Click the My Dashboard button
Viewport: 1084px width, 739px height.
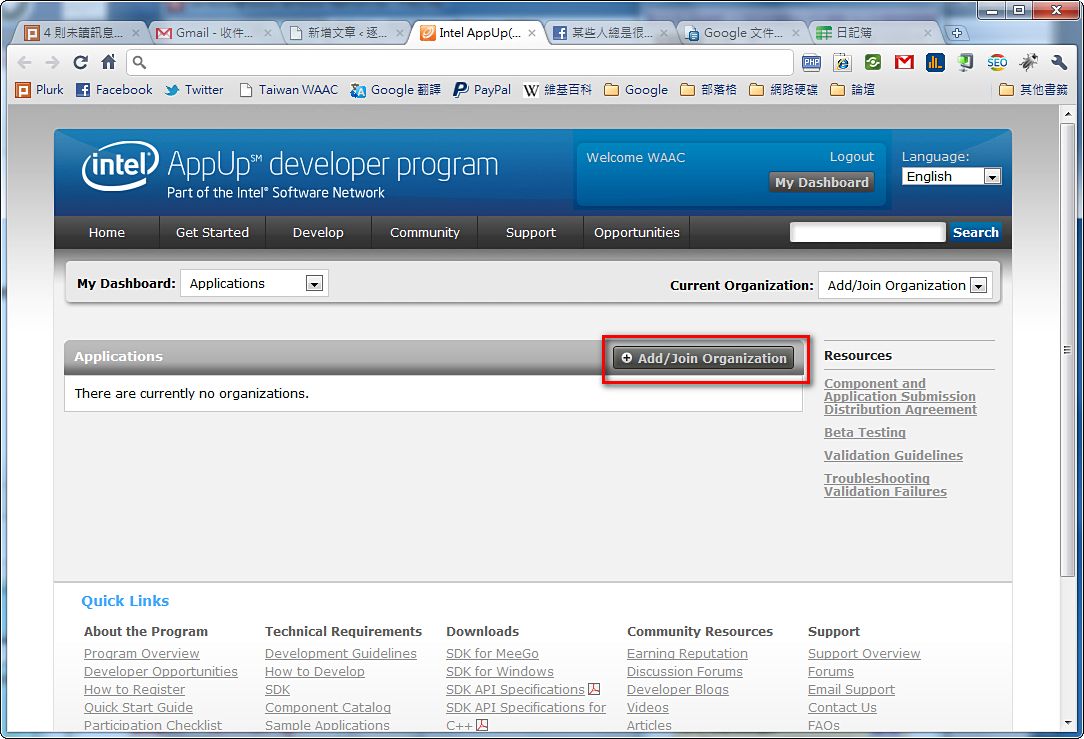coord(821,183)
